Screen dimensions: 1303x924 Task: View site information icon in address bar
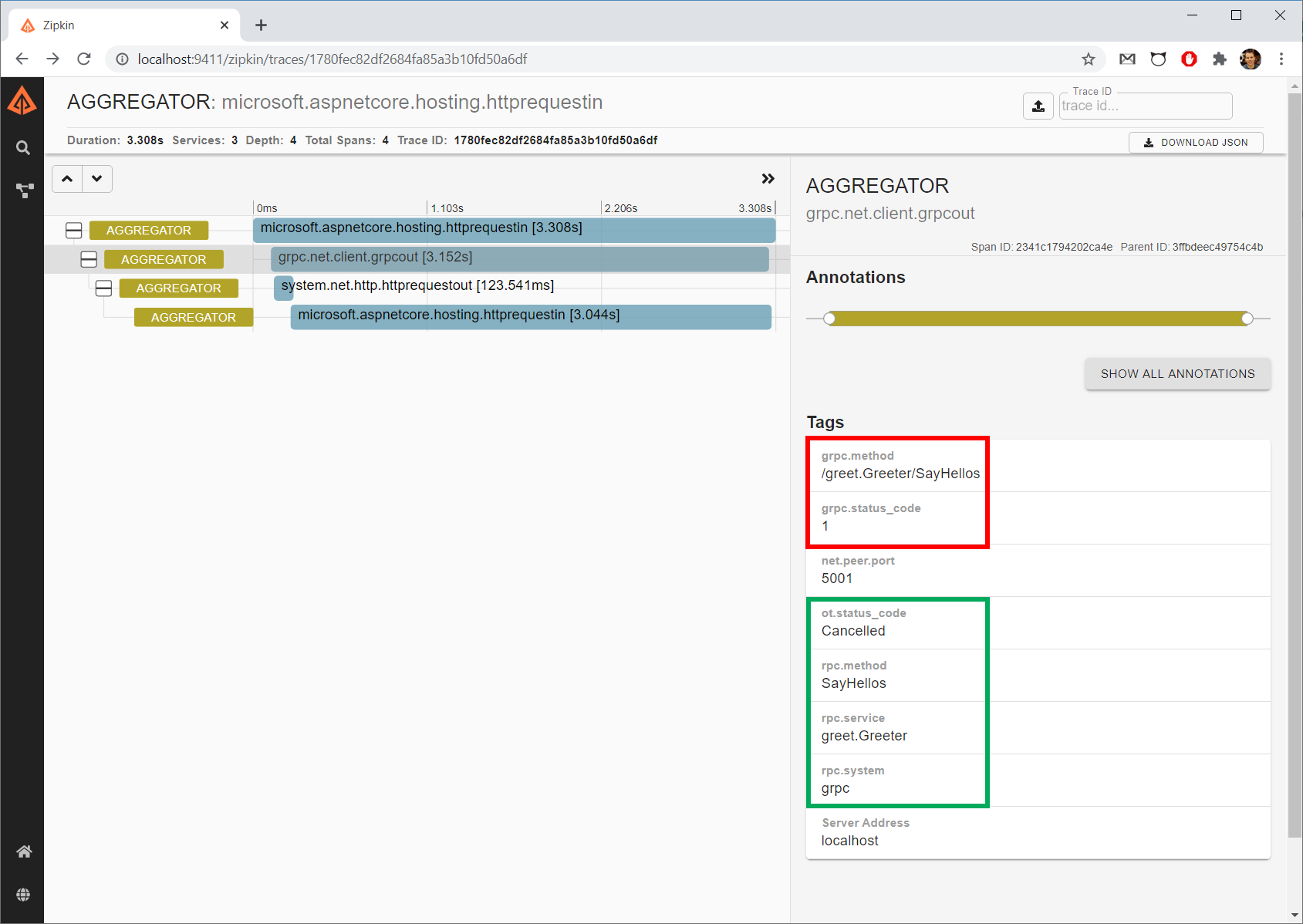tap(122, 59)
